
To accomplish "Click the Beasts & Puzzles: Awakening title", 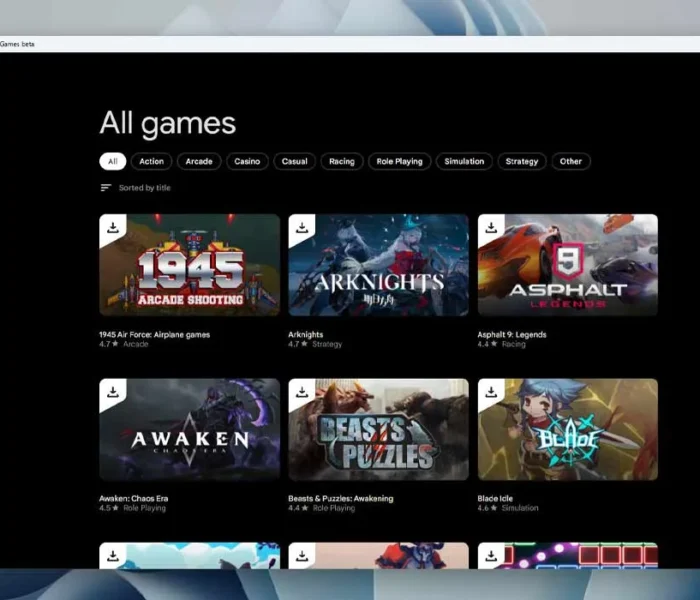I will pyautogui.click(x=341, y=499).
